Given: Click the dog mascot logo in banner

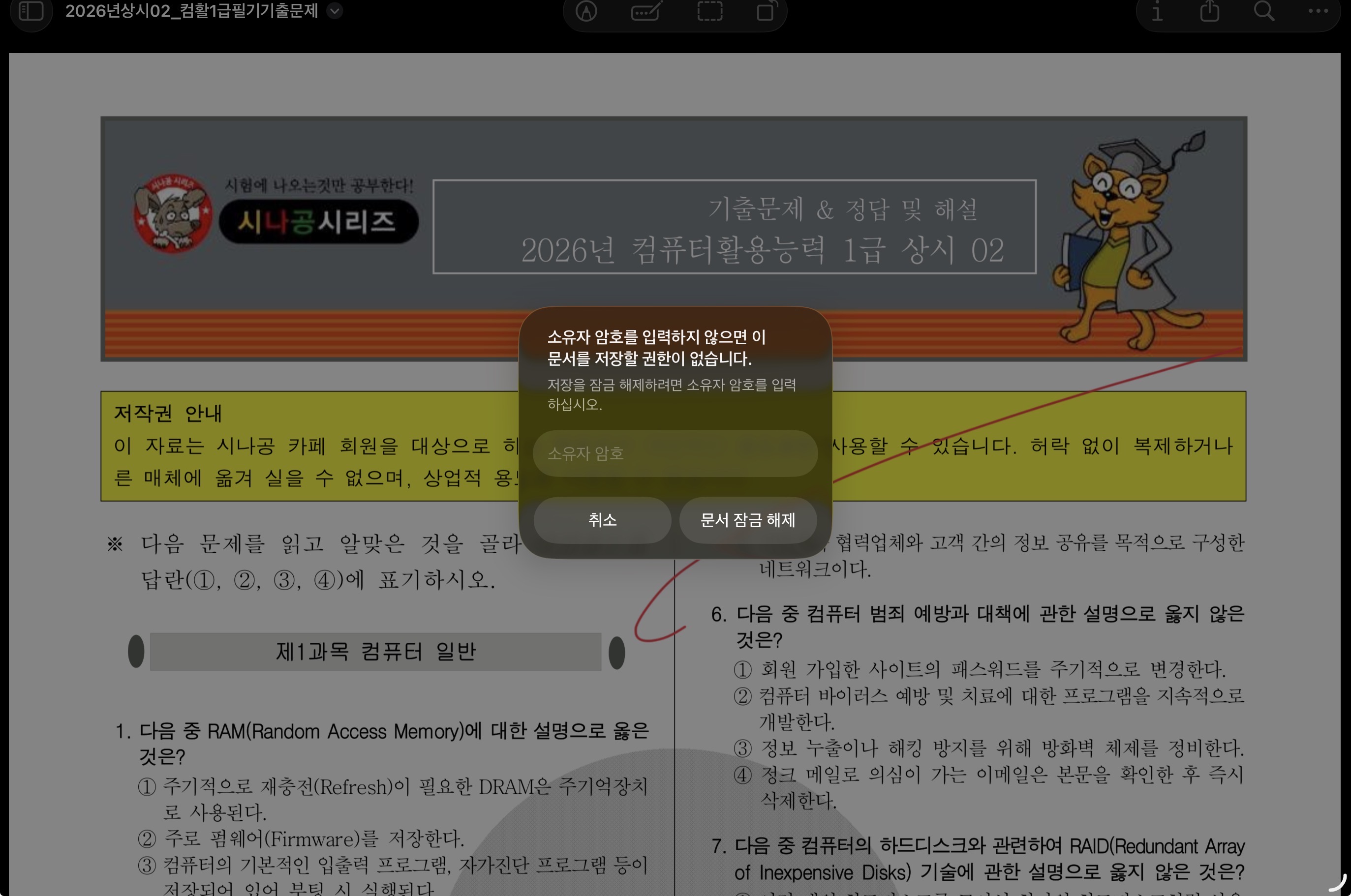Looking at the screenshot, I should [173, 213].
